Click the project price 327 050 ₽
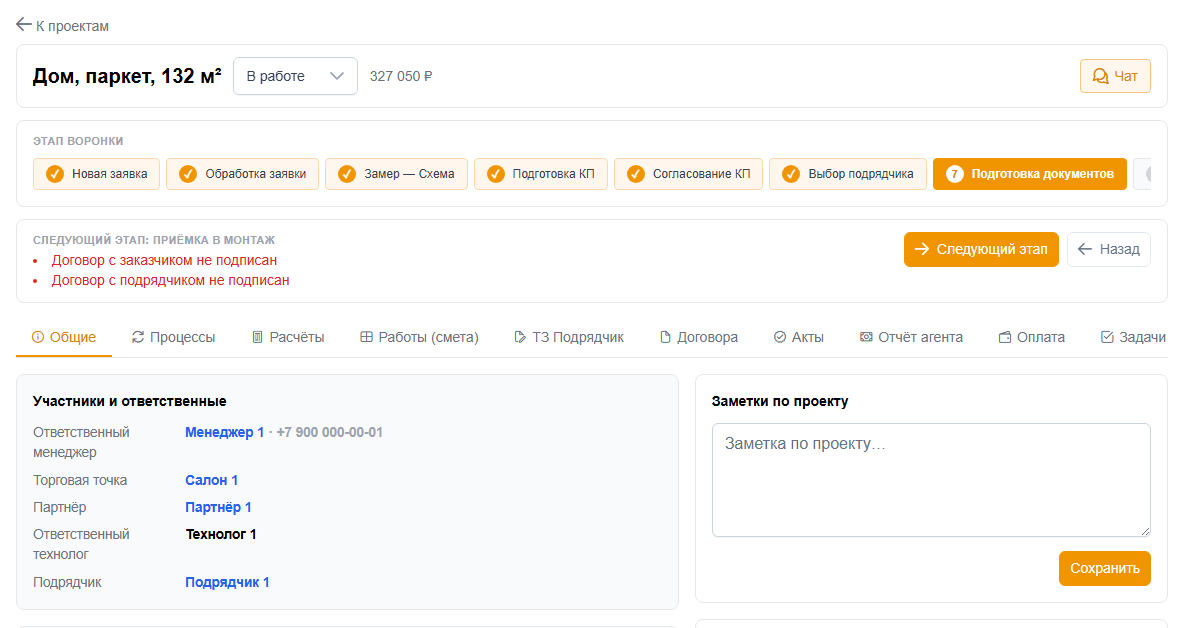 [401, 76]
